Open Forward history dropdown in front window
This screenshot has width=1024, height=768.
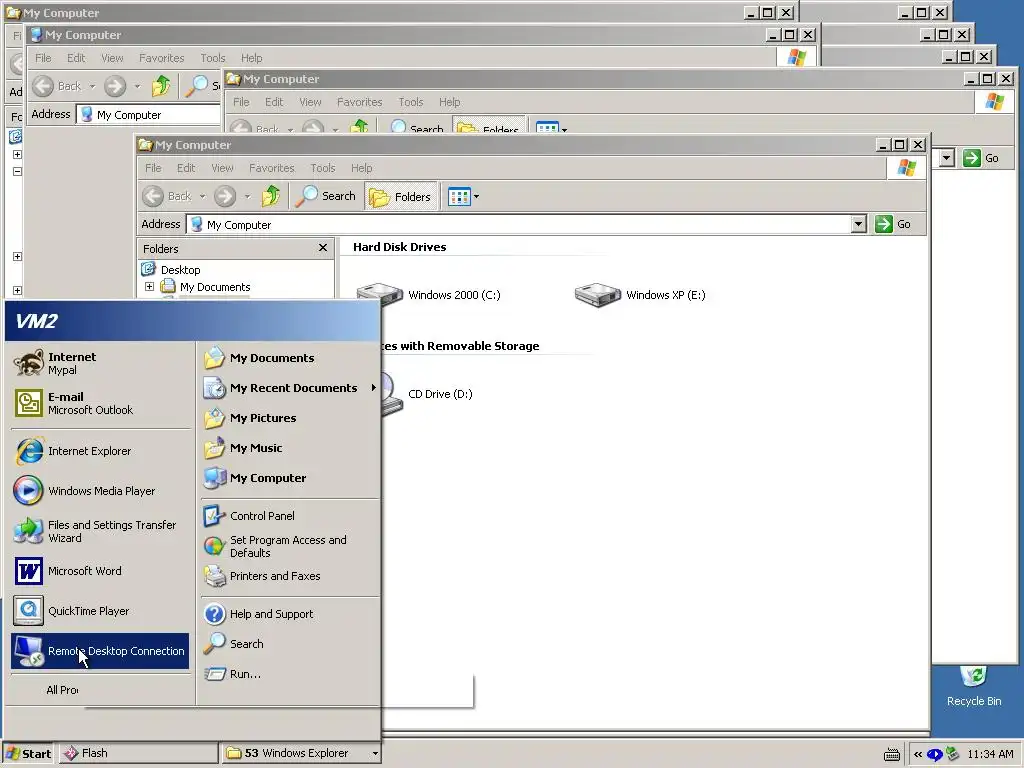(247, 196)
